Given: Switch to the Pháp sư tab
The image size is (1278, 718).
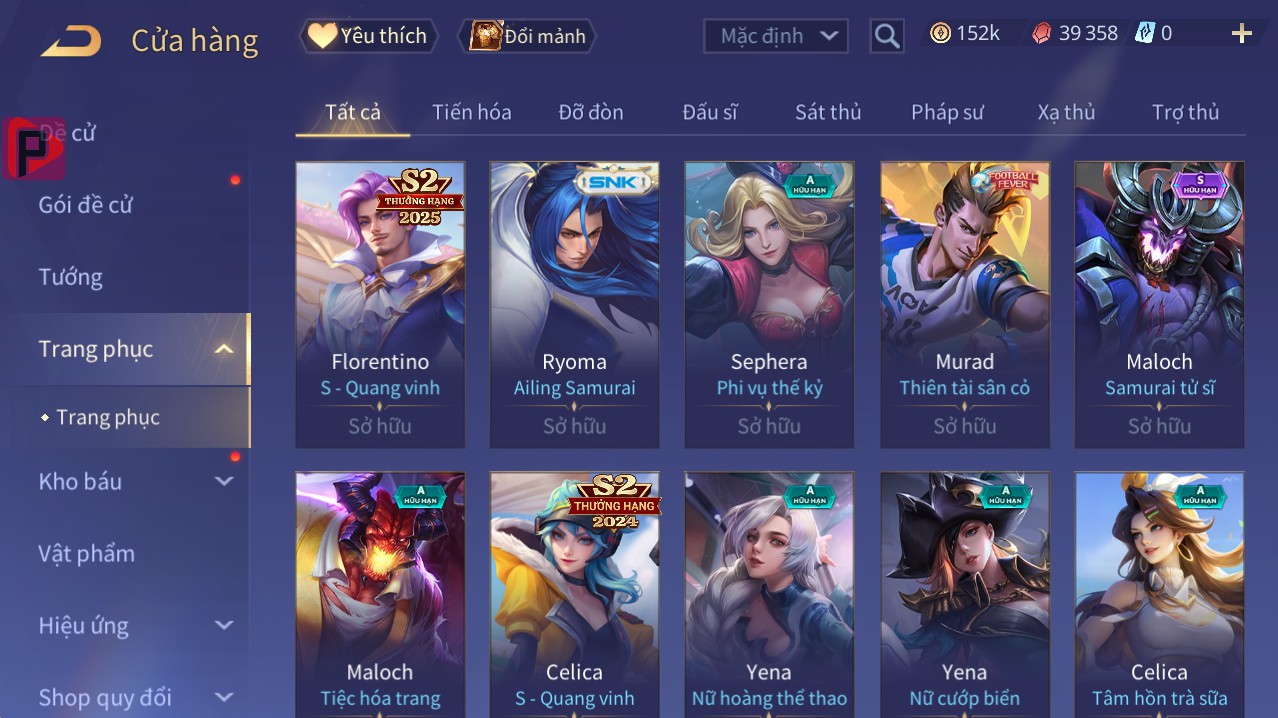Looking at the screenshot, I should click(x=947, y=112).
